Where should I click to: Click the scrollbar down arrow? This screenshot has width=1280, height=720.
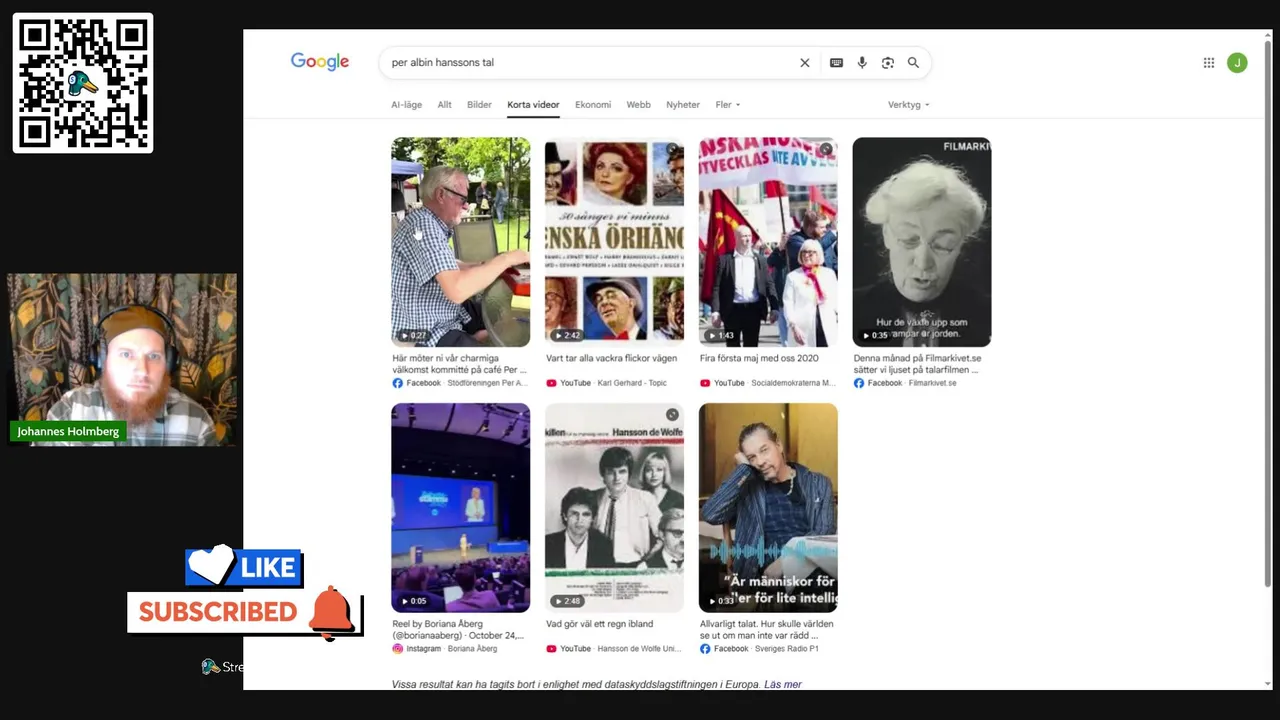tap(1268, 684)
